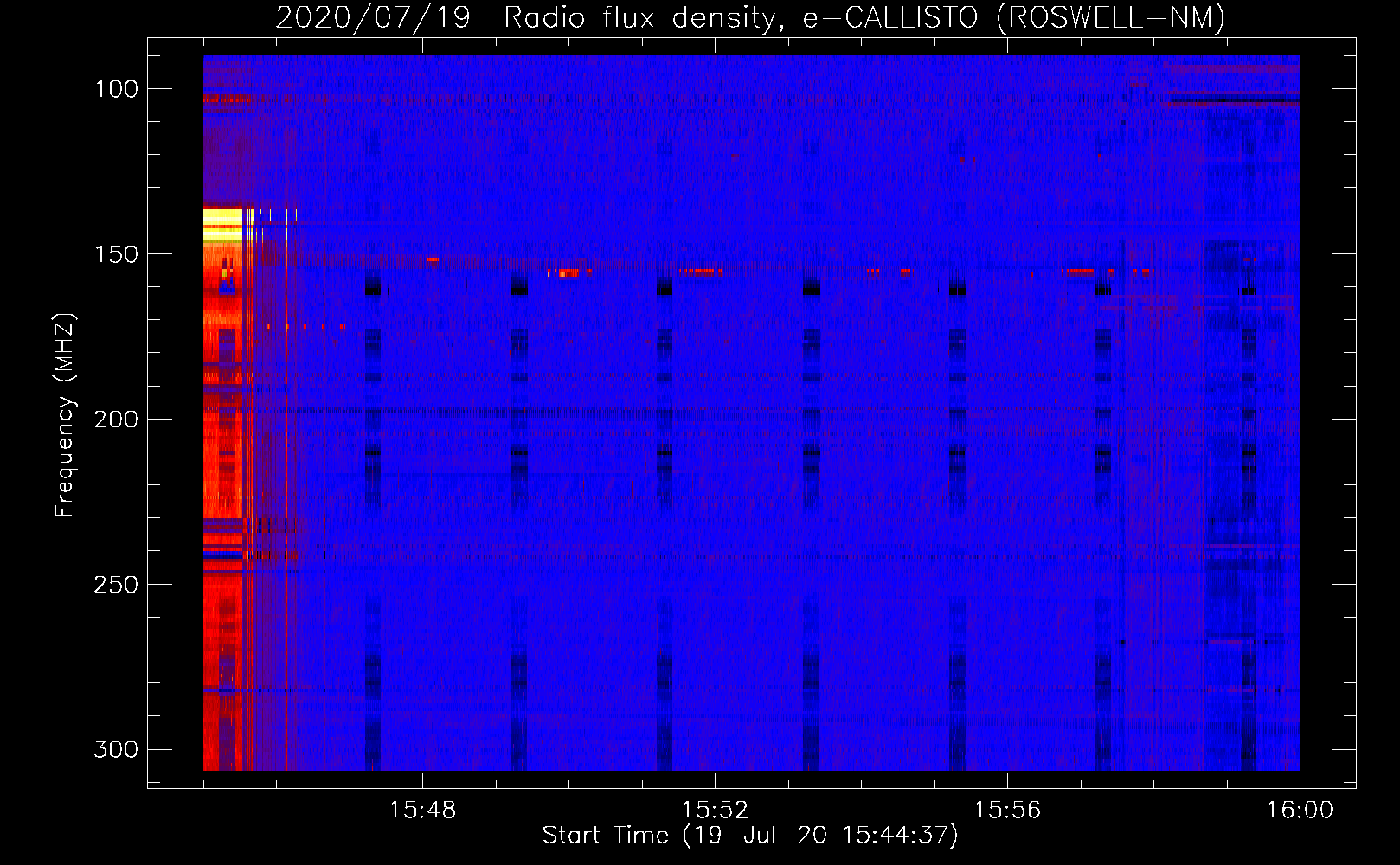Image resolution: width=1400 pixels, height=865 pixels.
Task: Click the bright yellow burst near 140 MHz
Action: coord(222,224)
